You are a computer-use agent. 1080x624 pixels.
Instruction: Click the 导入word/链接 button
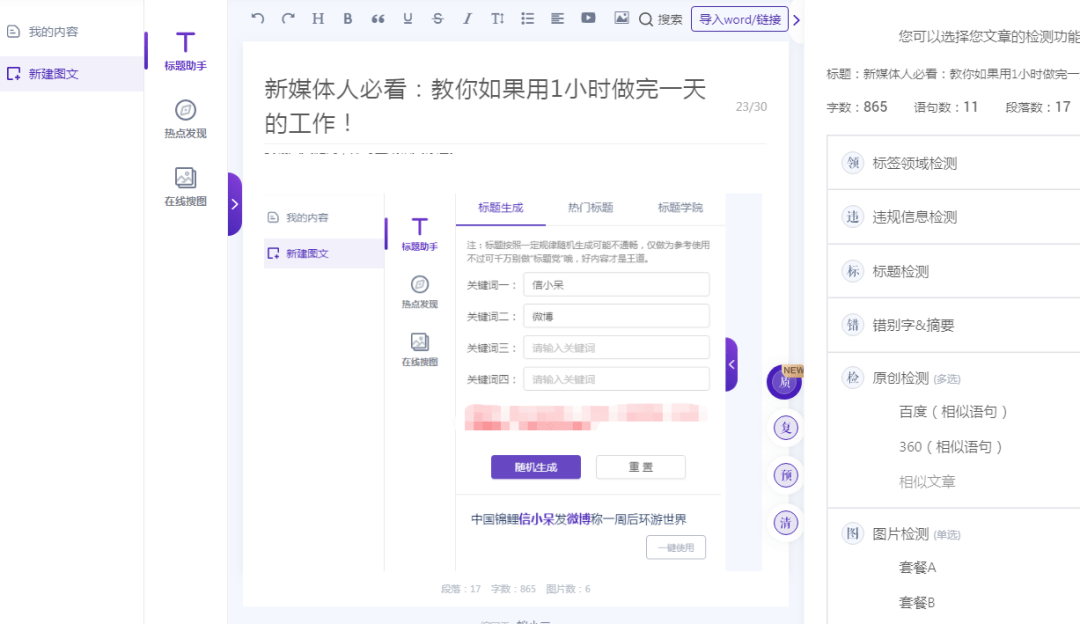(x=739, y=19)
